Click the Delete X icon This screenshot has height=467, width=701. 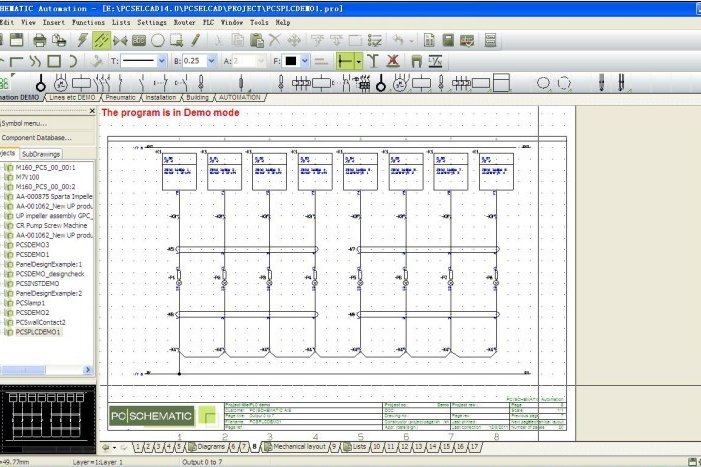tap(274, 40)
